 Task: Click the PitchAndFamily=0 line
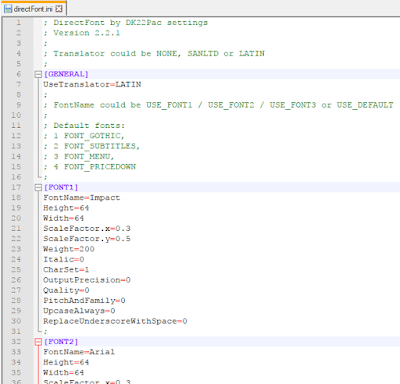click(84, 301)
